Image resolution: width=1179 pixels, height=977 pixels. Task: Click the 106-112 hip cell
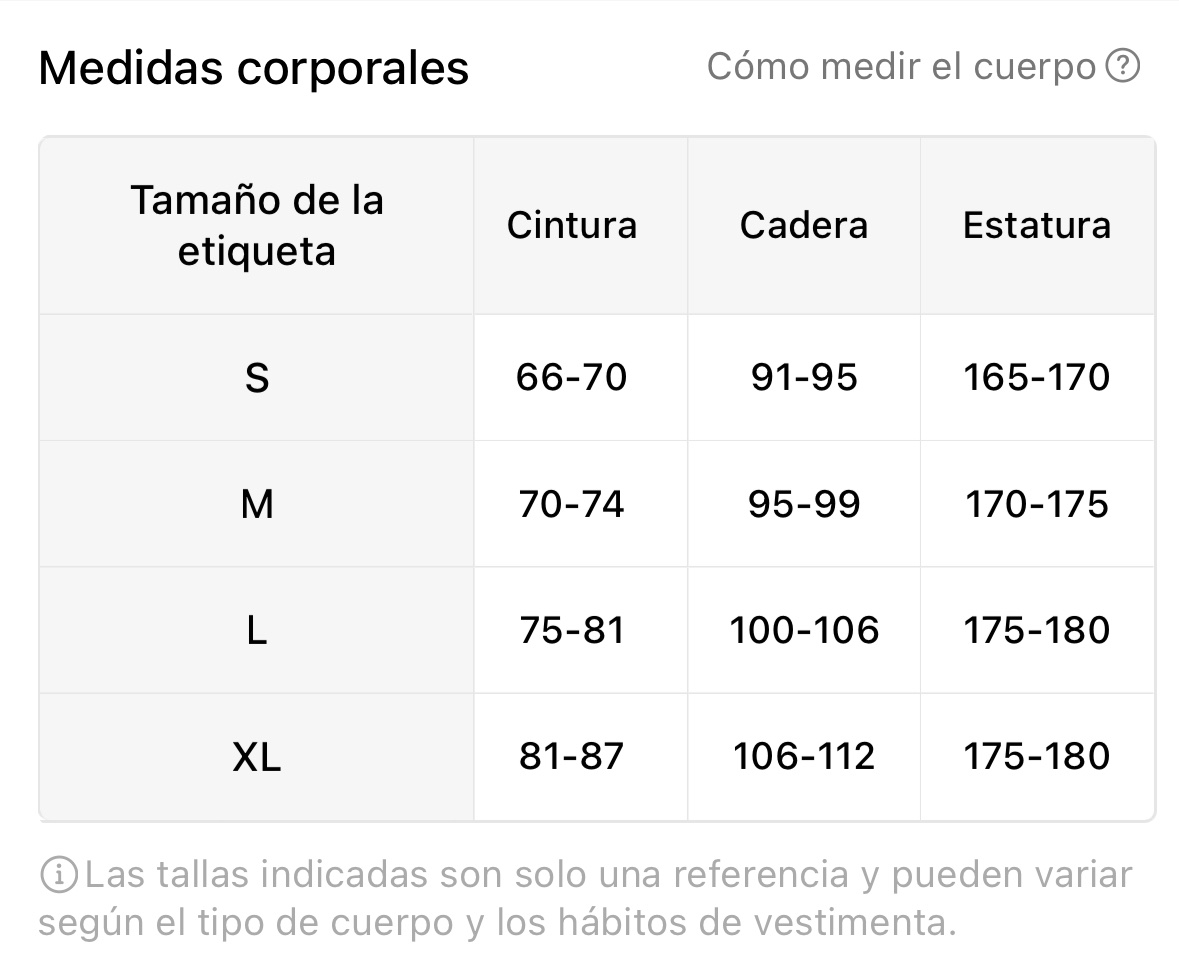804,756
